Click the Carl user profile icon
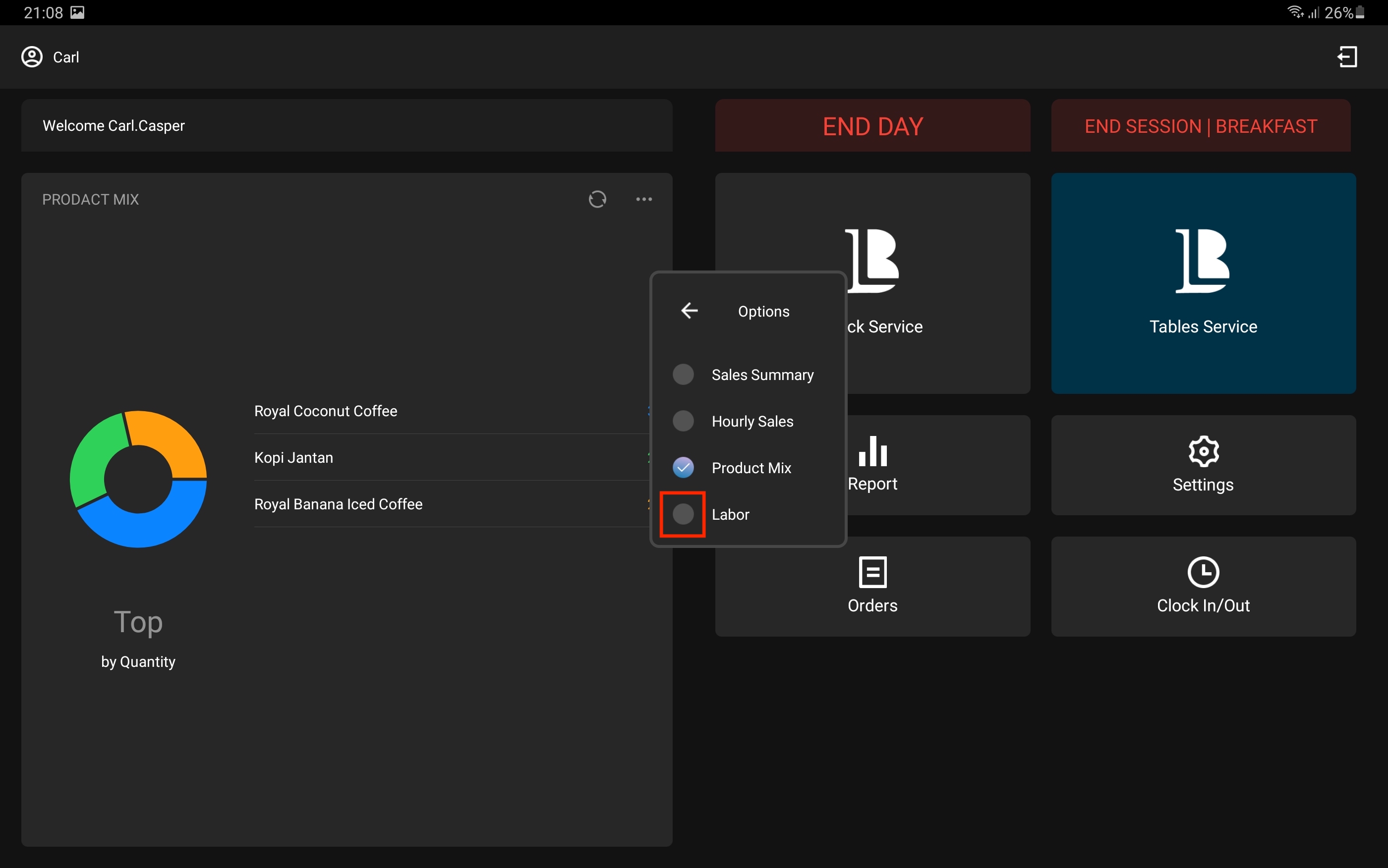 pyautogui.click(x=32, y=57)
